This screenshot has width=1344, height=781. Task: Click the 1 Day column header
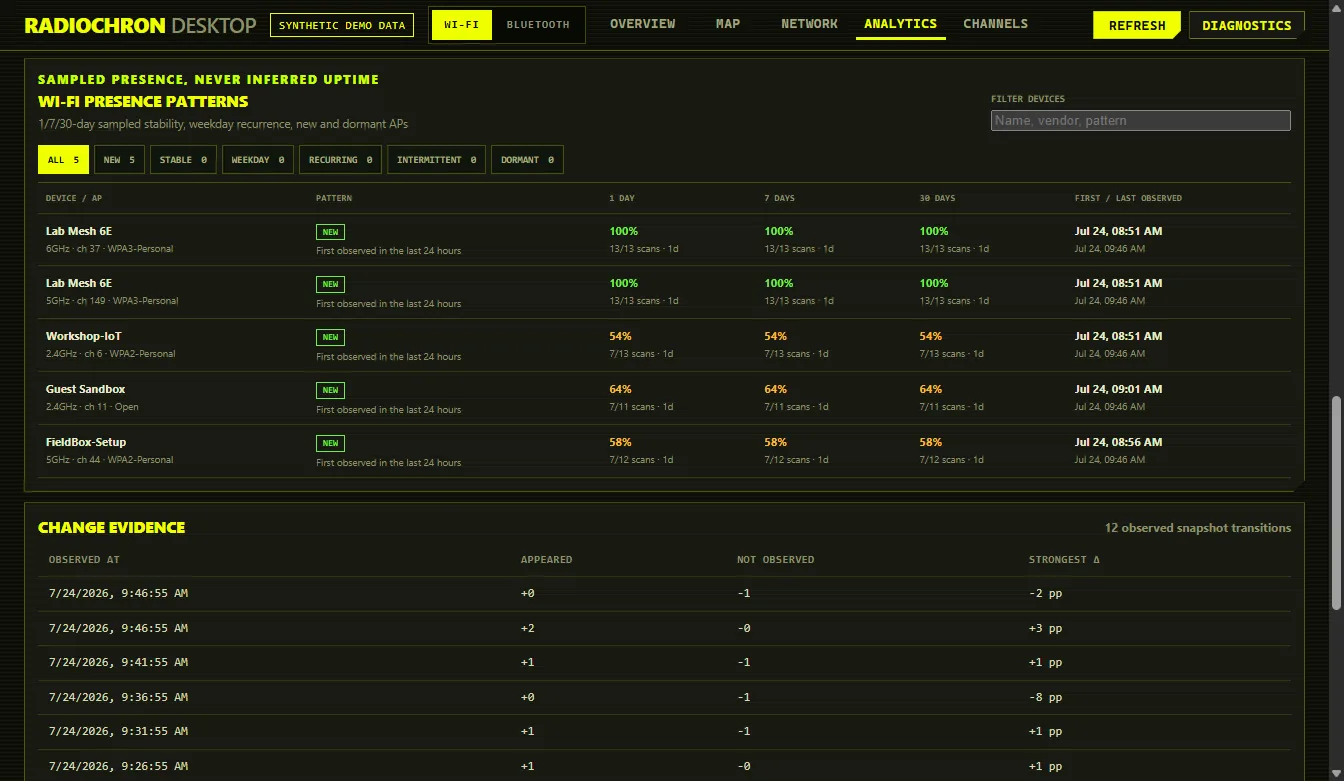point(621,198)
